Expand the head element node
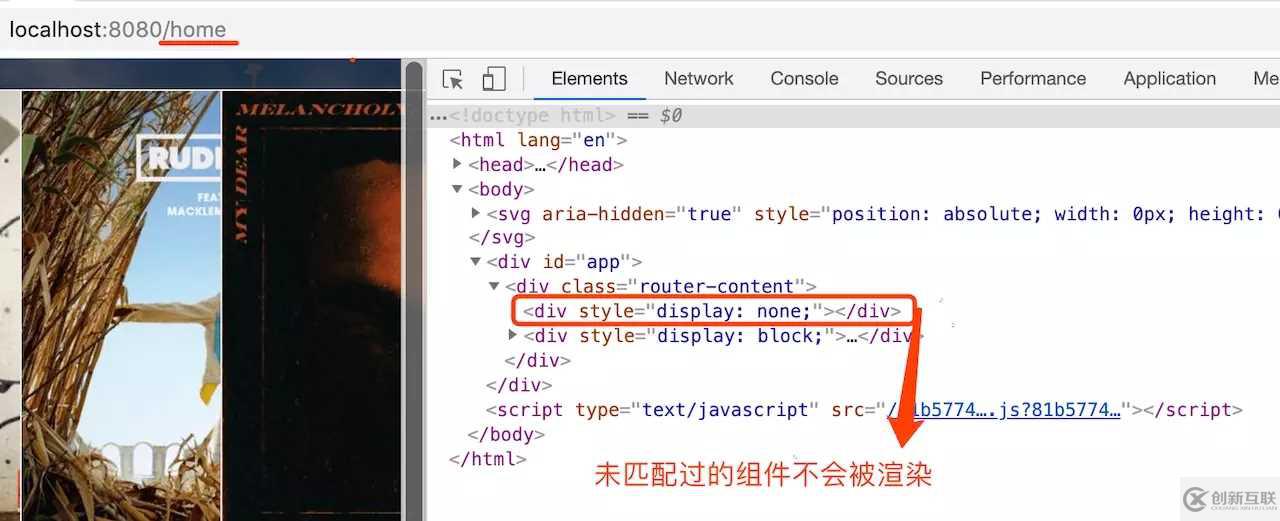 pos(458,164)
